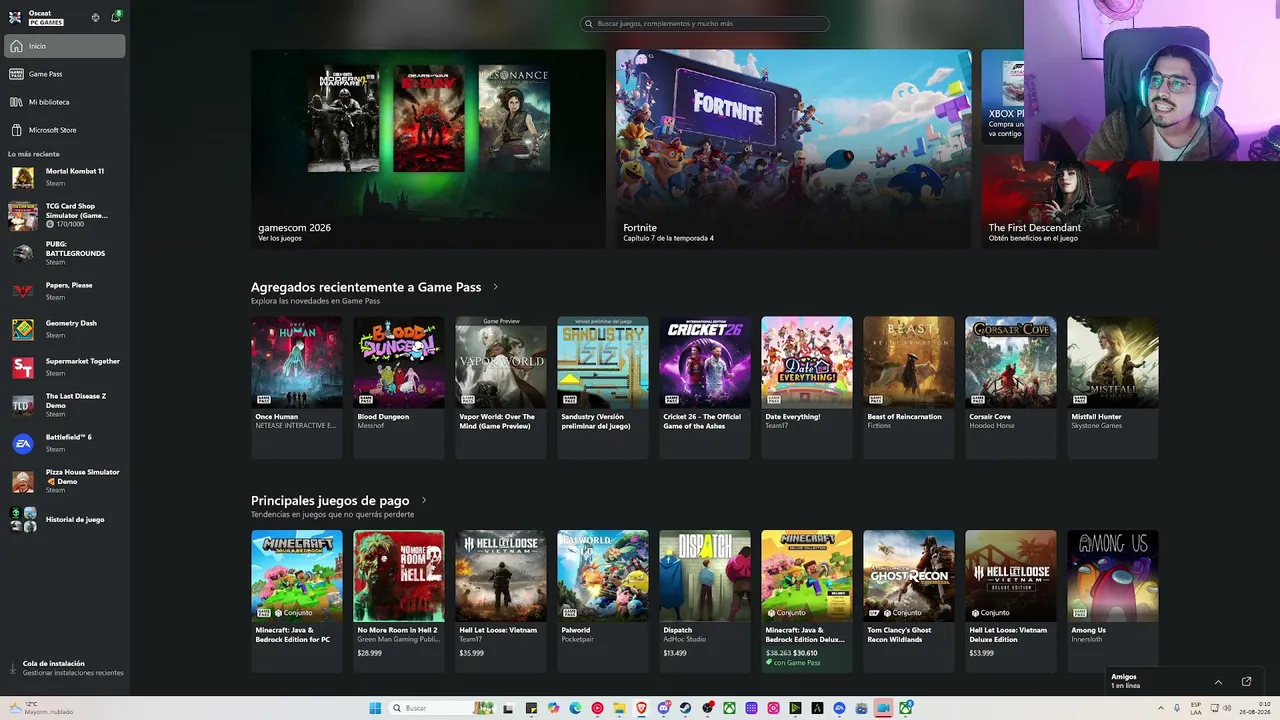The image size is (1280, 720).
Task: Pop out the Amigos panel
Action: click(x=1246, y=682)
